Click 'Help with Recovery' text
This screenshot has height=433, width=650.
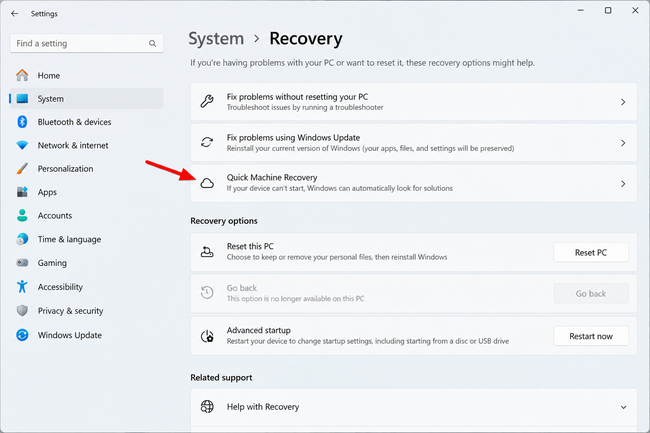coord(263,407)
